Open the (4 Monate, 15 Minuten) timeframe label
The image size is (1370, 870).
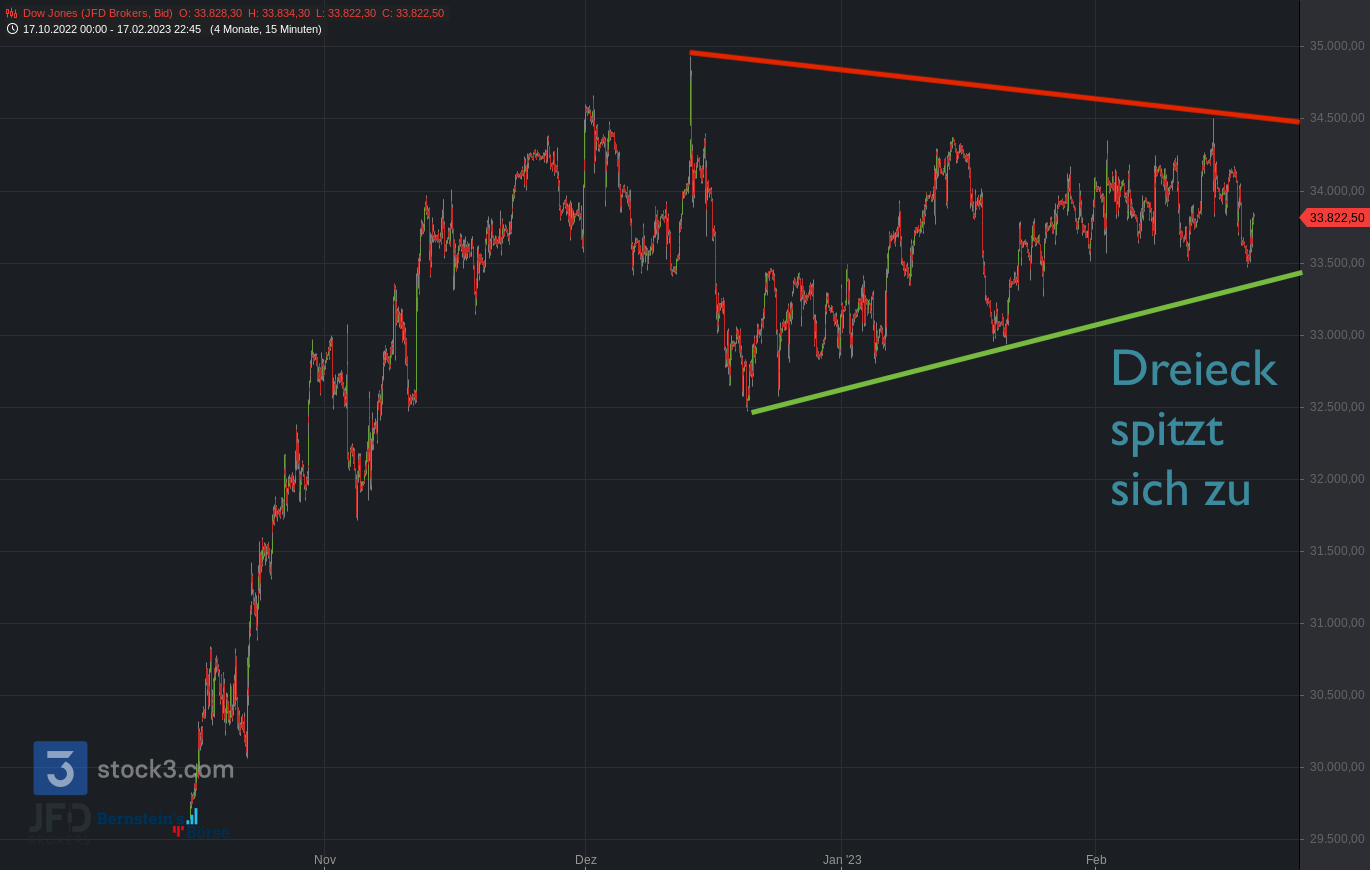tap(265, 29)
